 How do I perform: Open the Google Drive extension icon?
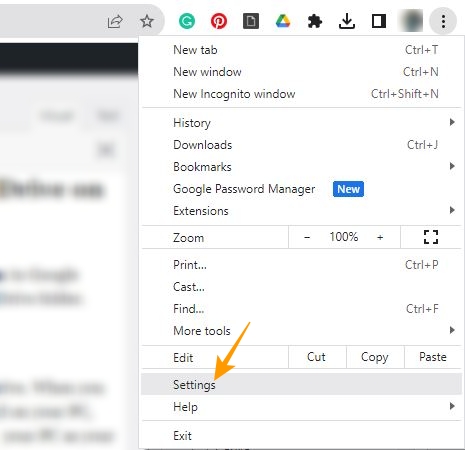(283, 21)
